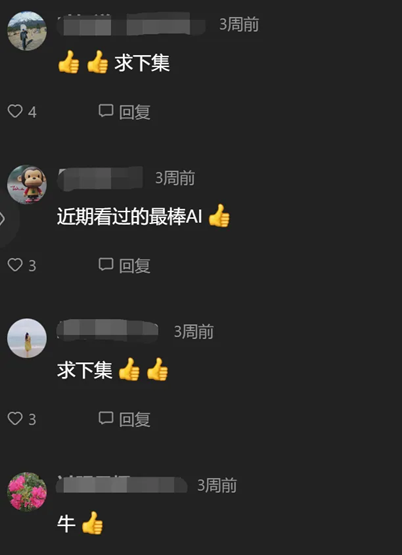Like the first '求下集' comment with 4 likes
Screen dimensions: 402x555
pyautogui.click(x=15, y=111)
